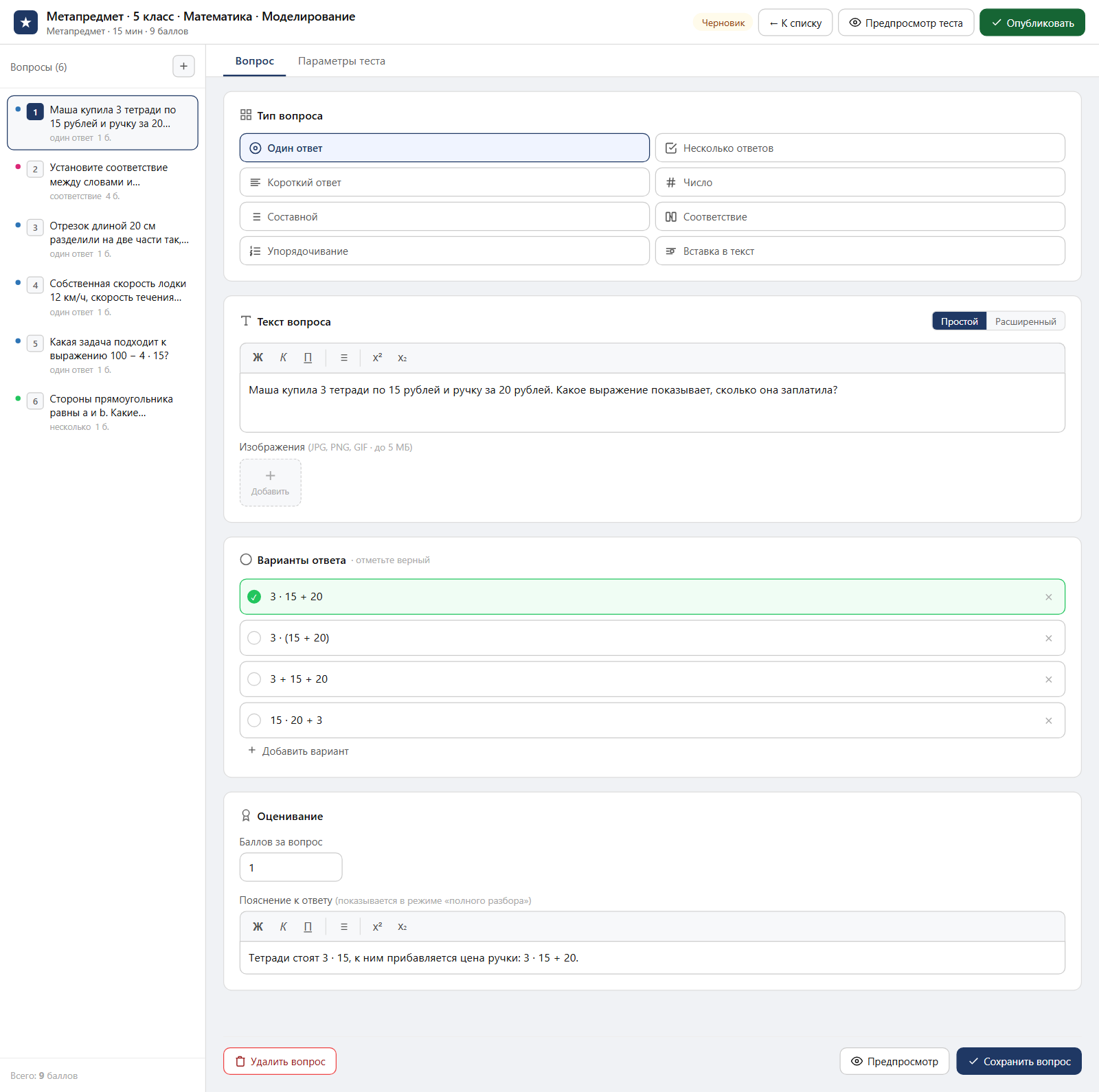Choose question type Упорядочивание
This screenshot has width=1099, height=1092.
click(x=444, y=251)
